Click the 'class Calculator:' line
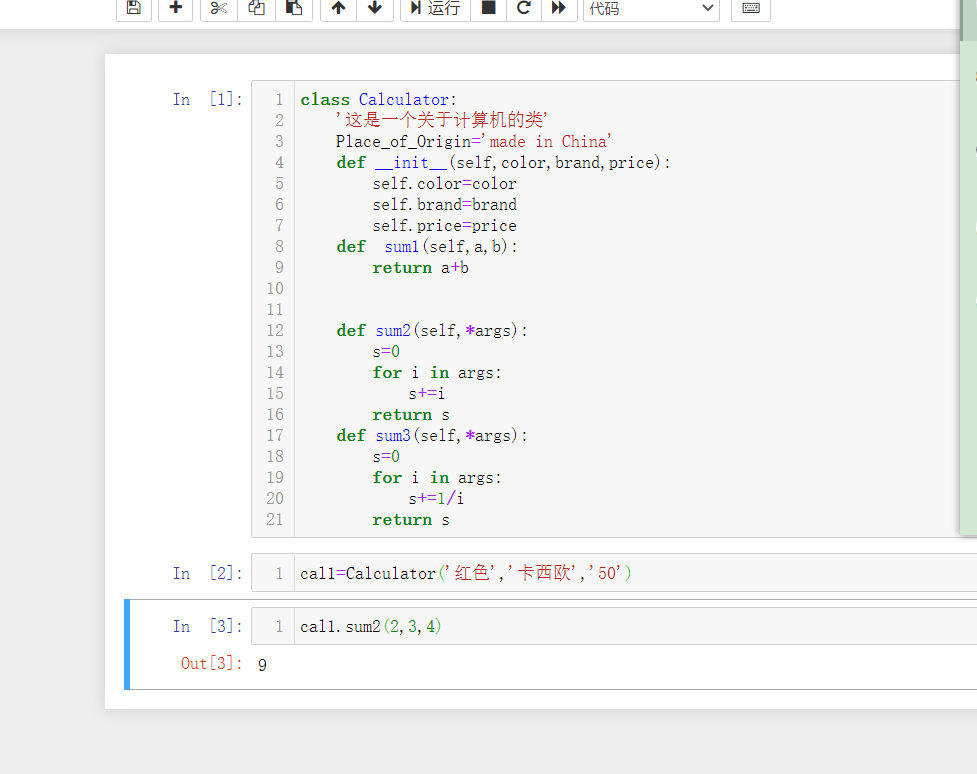The width and height of the screenshot is (977, 774). pos(378,100)
